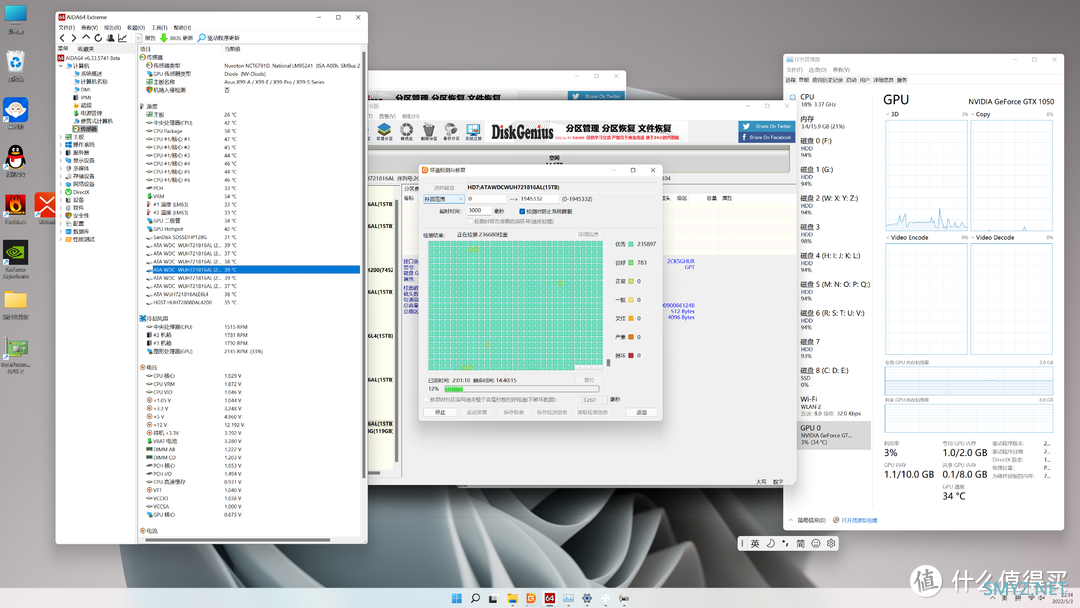Open cylinder range dropdown in scan dialog
This screenshot has width=1080, height=608.
point(444,199)
